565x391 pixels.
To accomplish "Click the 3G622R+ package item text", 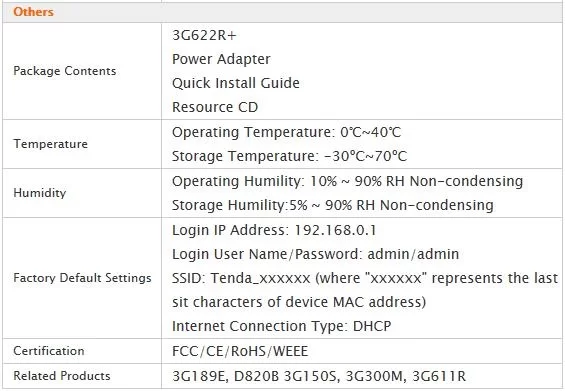I will [204, 35].
